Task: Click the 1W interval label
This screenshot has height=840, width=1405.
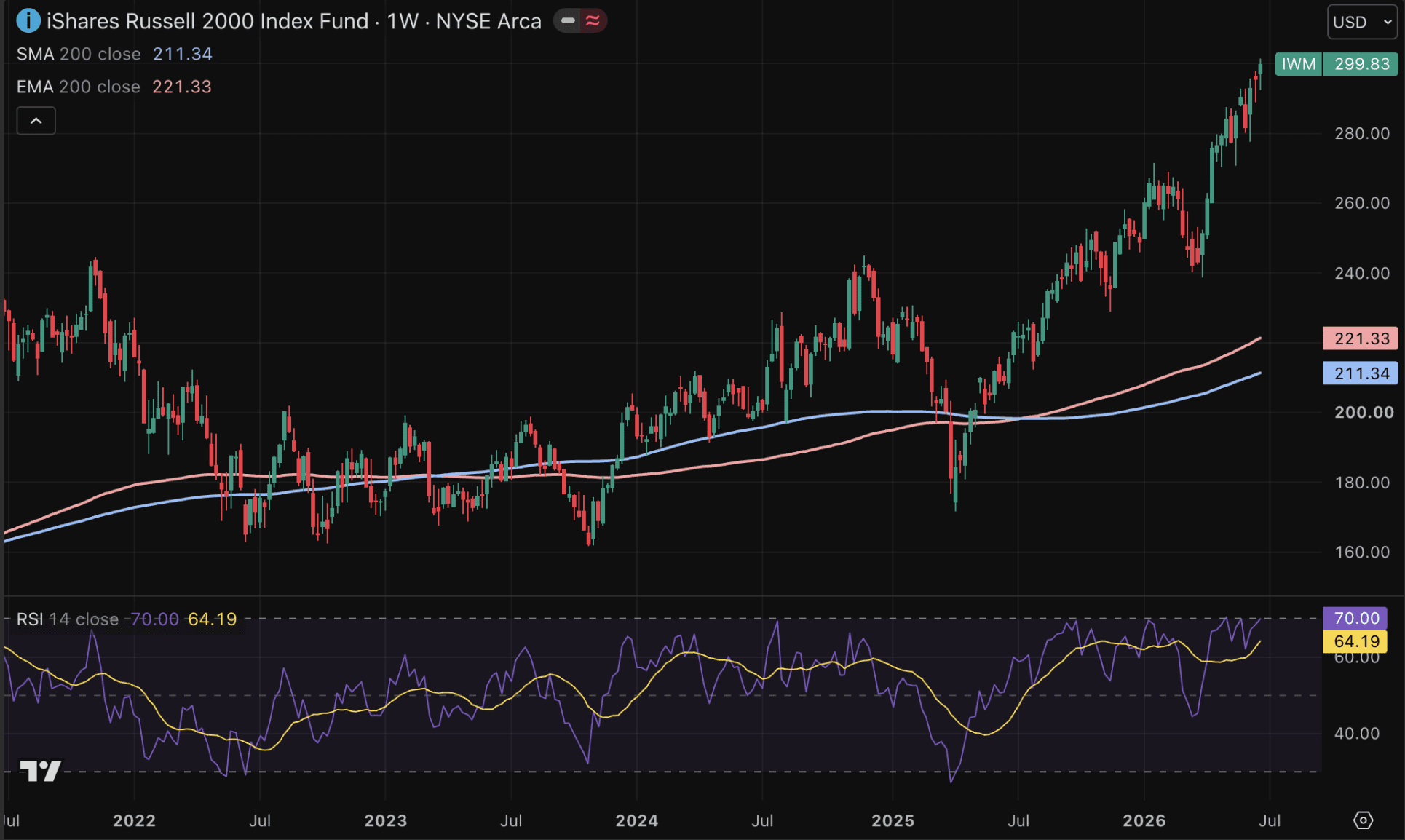Action: [x=403, y=21]
